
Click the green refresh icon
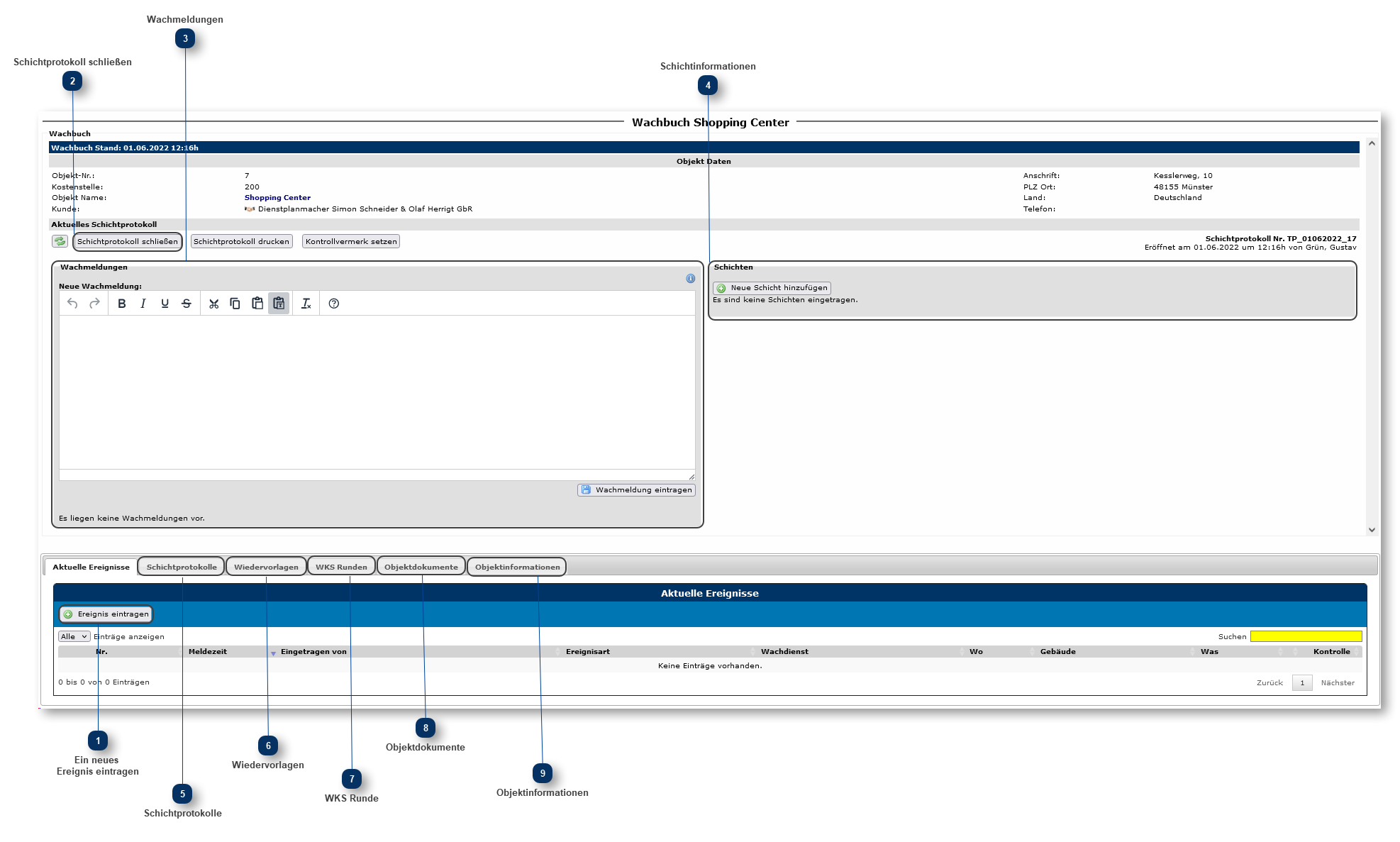click(60, 241)
